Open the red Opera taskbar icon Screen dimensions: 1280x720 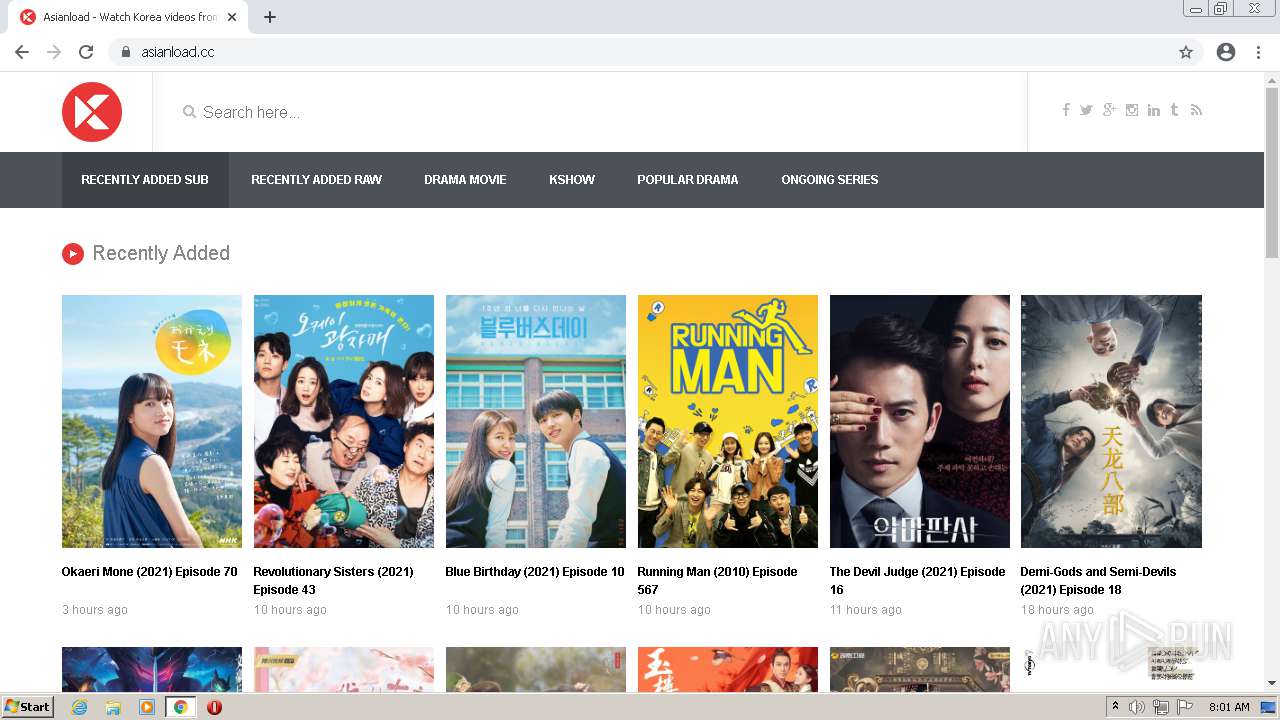click(214, 707)
